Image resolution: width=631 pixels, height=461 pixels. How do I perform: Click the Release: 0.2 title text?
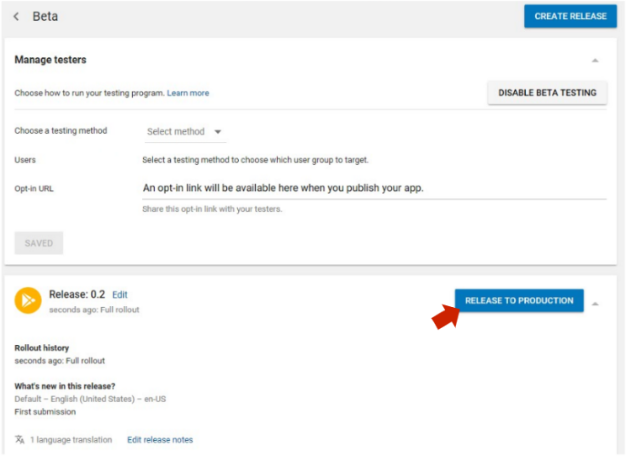(x=77, y=294)
